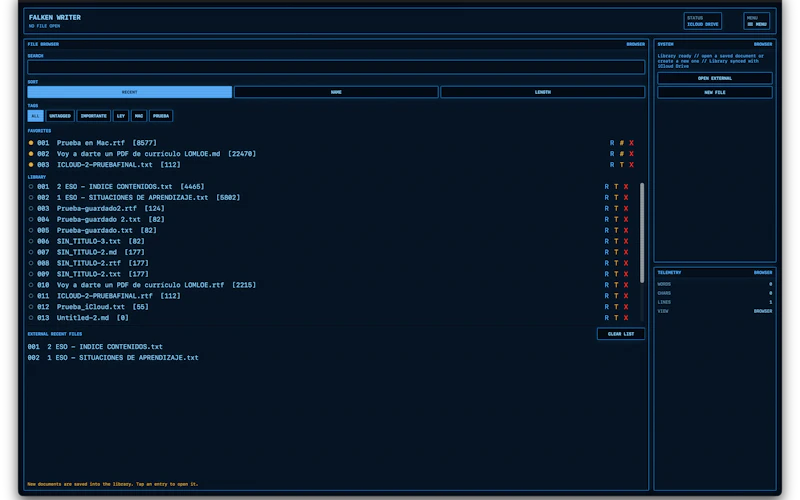Click the R icon for favorite LOMLOE.md

click(612, 154)
